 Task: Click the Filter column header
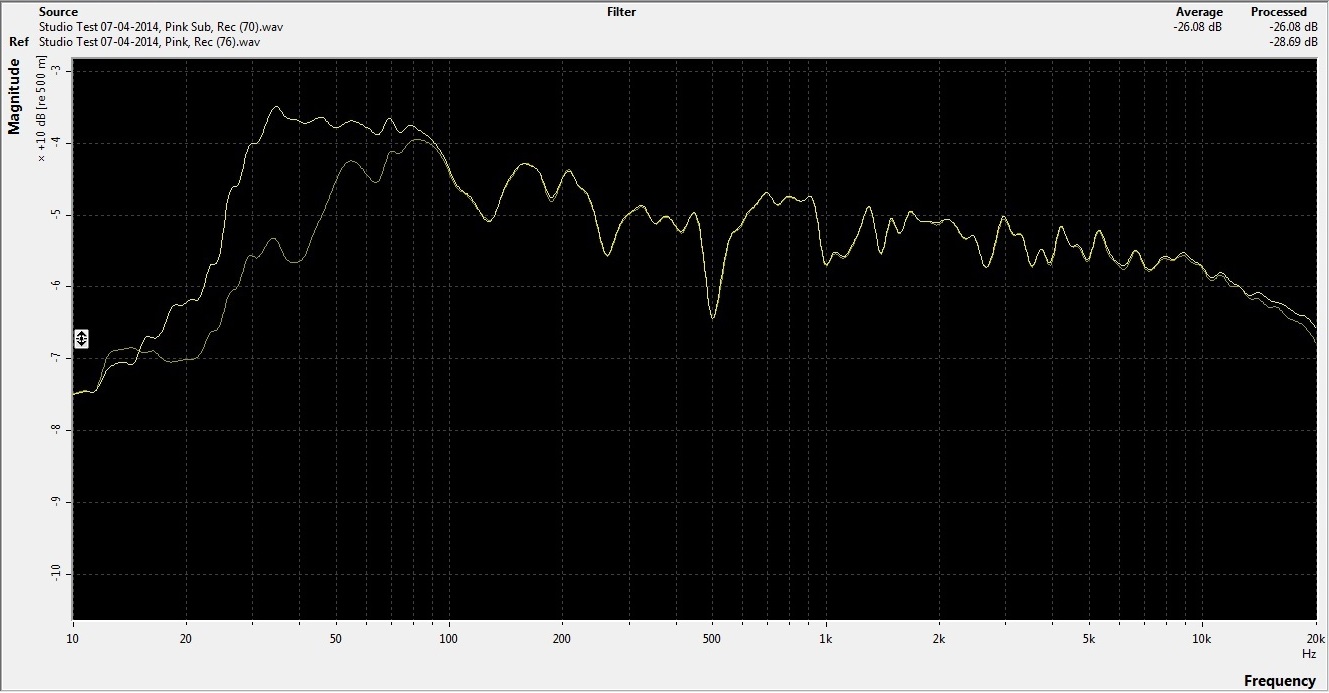tap(621, 12)
